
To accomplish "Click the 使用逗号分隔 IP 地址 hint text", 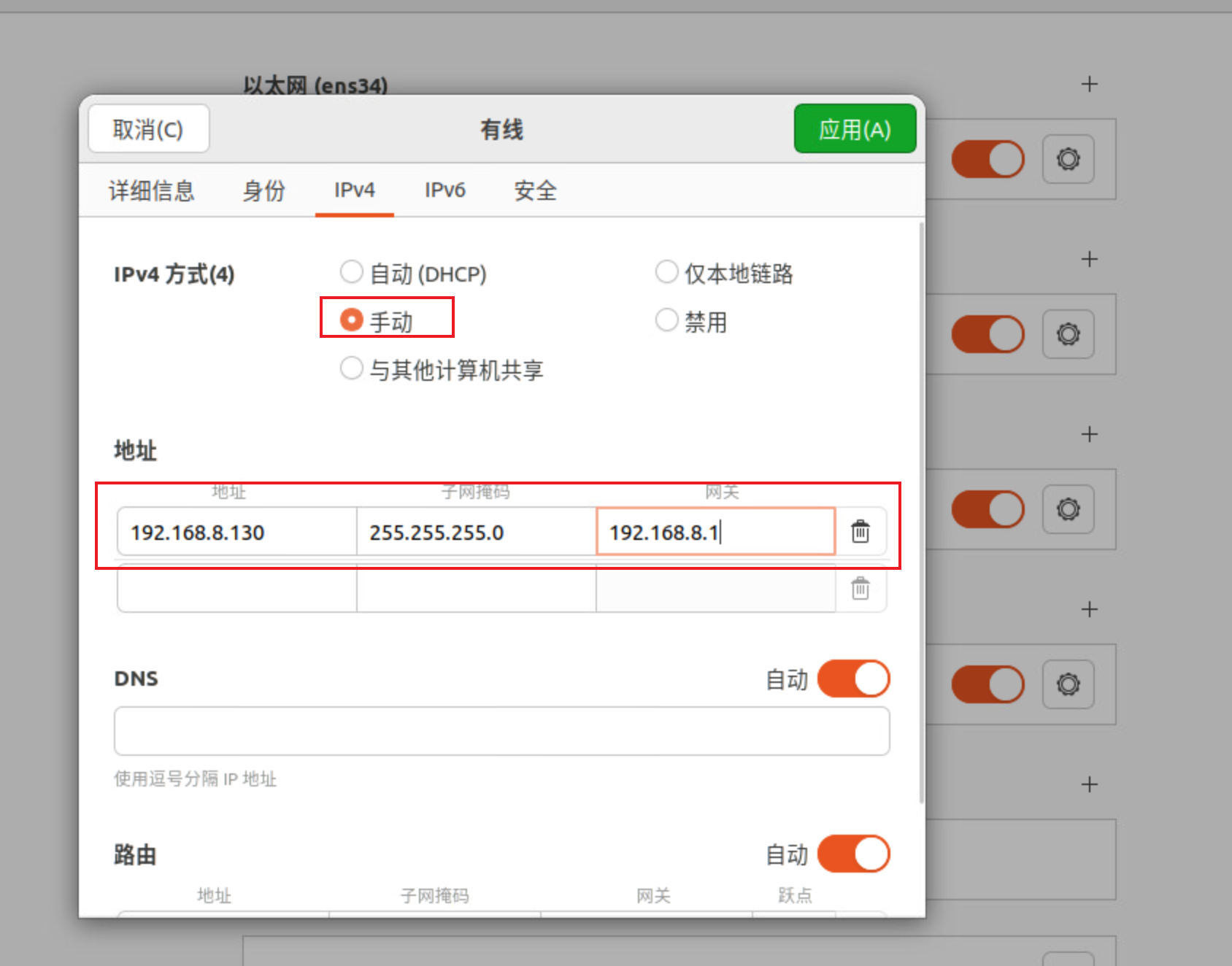I will 195,778.
